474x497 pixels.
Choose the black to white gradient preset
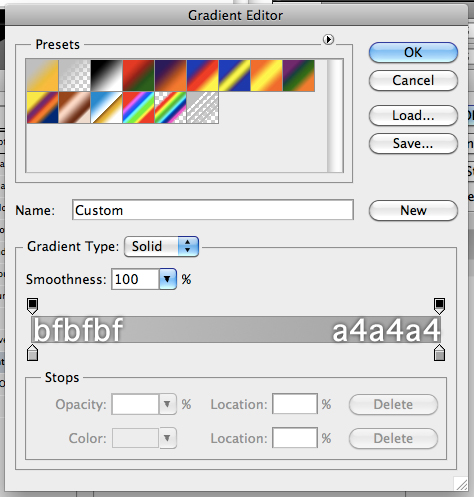[x=106, y=76]
